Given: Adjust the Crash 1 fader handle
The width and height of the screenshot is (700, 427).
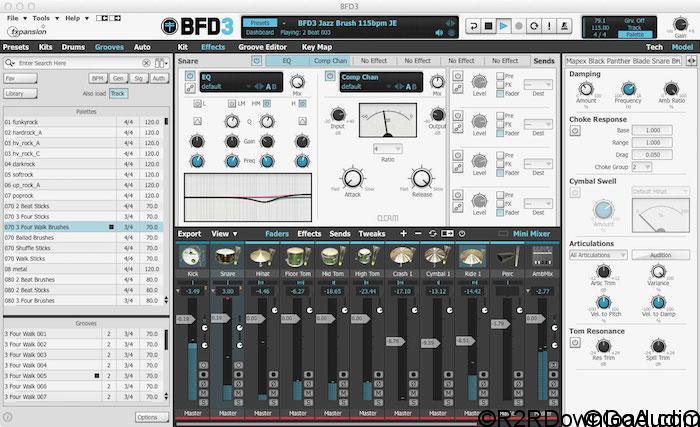Looking at the screenshot, I should pyautogui.click(x=395, y=342).
